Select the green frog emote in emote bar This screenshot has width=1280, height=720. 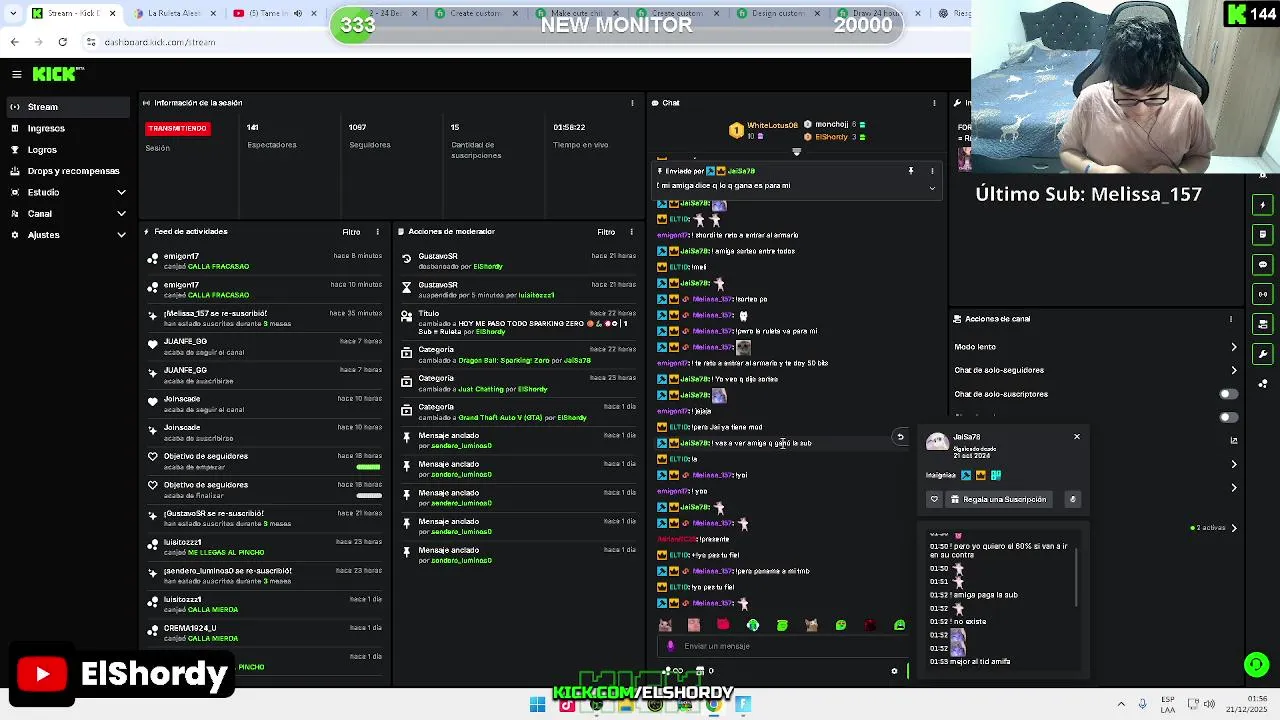pyautogui.click(x=782, y=625)
